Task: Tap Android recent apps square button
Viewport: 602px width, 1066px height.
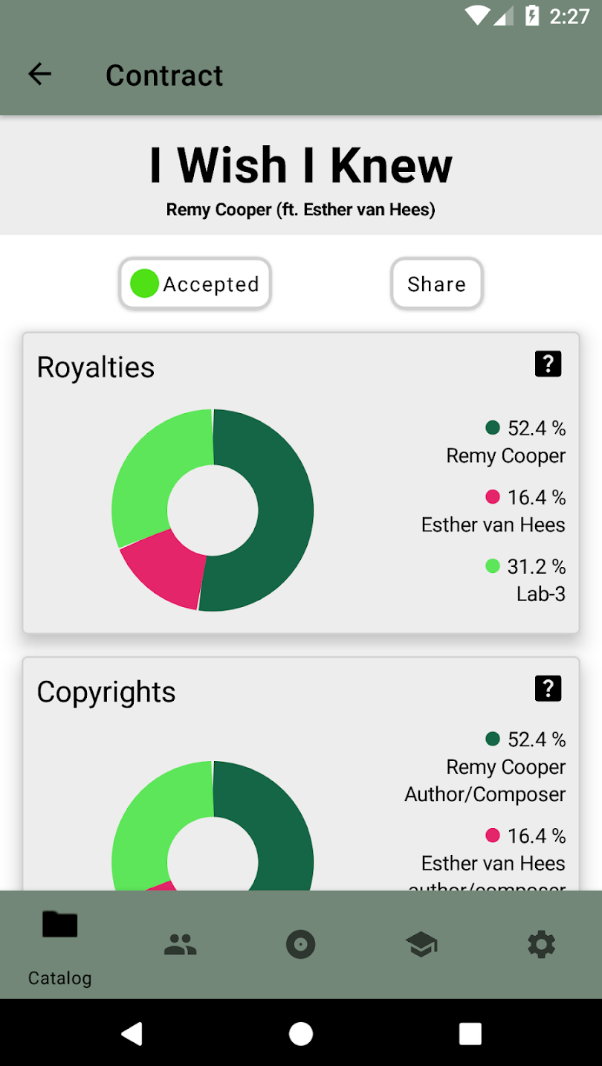Action: (470, 1033)
